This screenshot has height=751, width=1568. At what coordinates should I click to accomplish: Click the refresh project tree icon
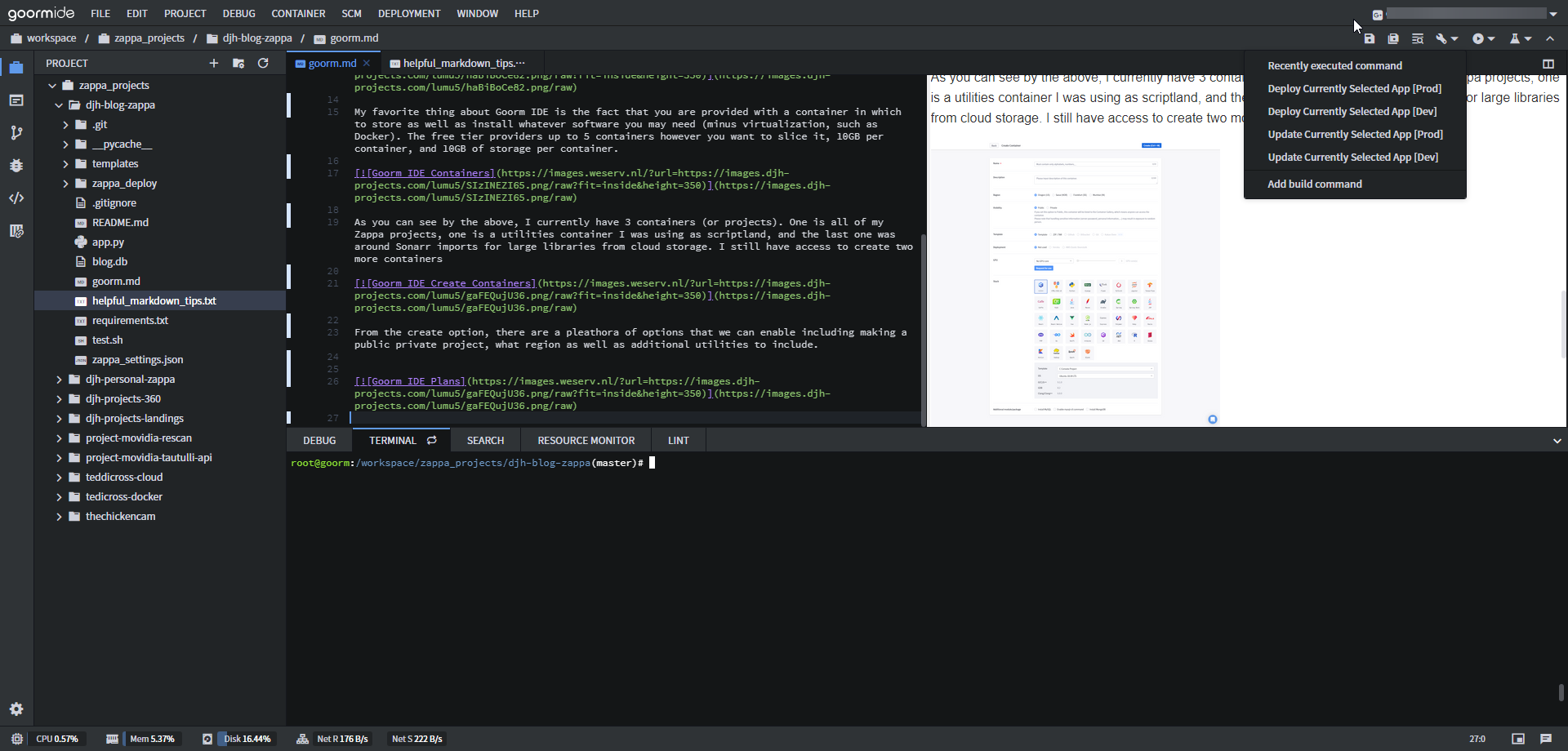pyautogui.click(x=263, y=63)
